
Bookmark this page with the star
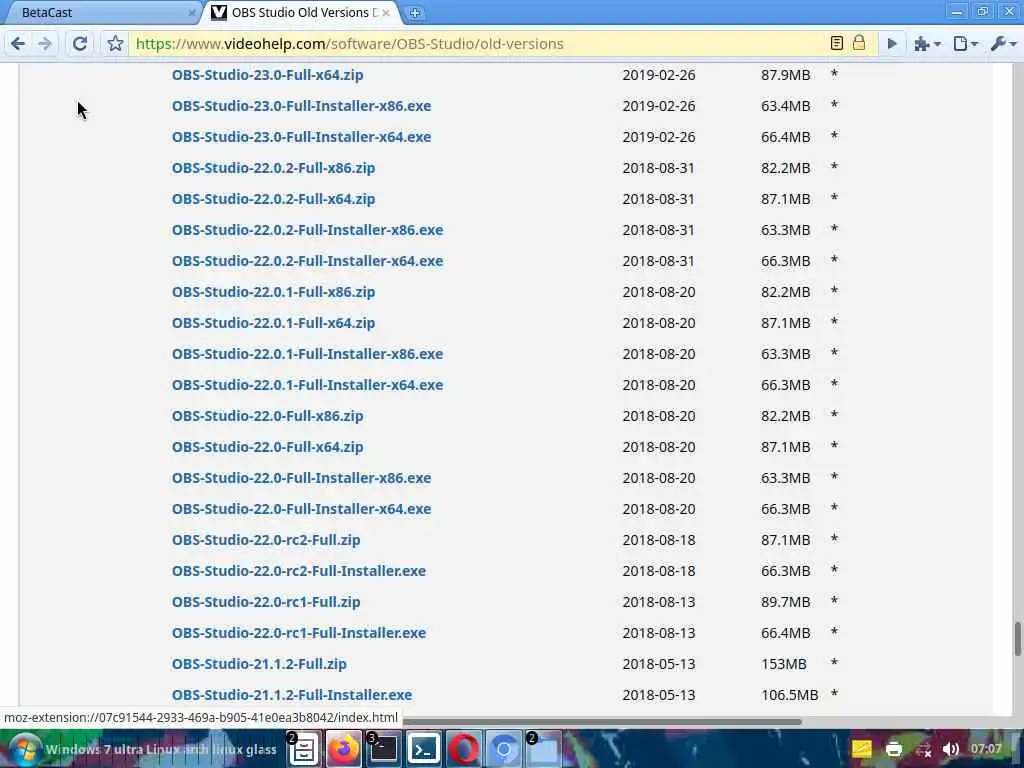click(x=115, y=44)
